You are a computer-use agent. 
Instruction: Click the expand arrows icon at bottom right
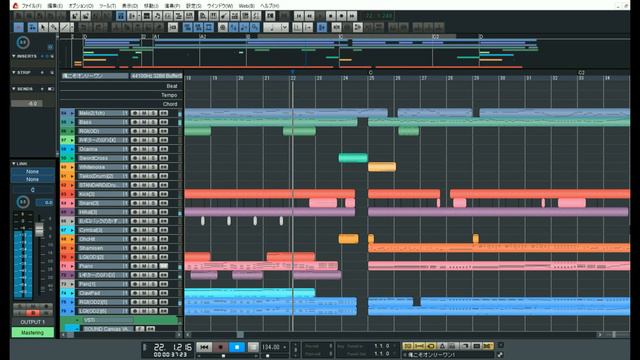(500, 354)
